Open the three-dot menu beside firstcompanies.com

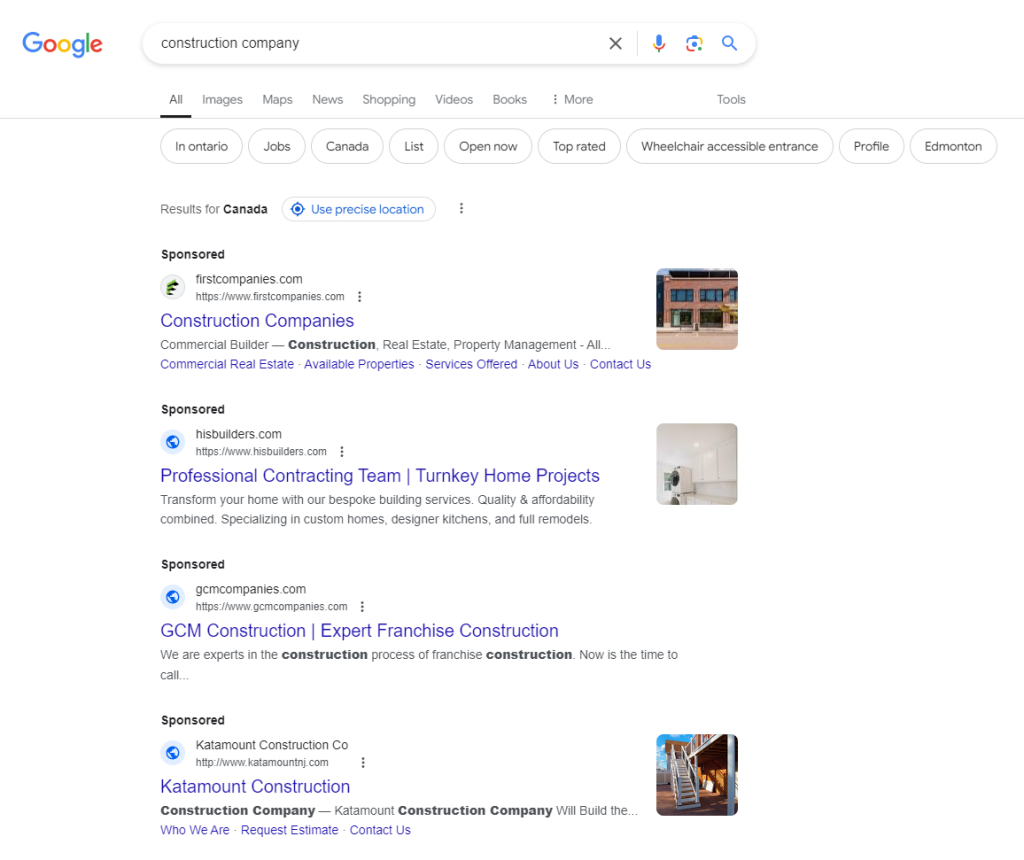click(x=359, y=296)
